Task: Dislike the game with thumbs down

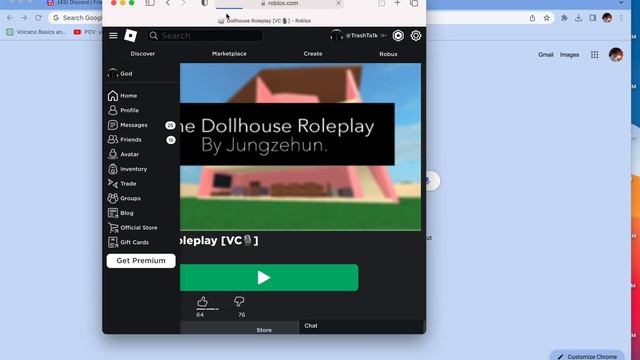Action: 239,302
